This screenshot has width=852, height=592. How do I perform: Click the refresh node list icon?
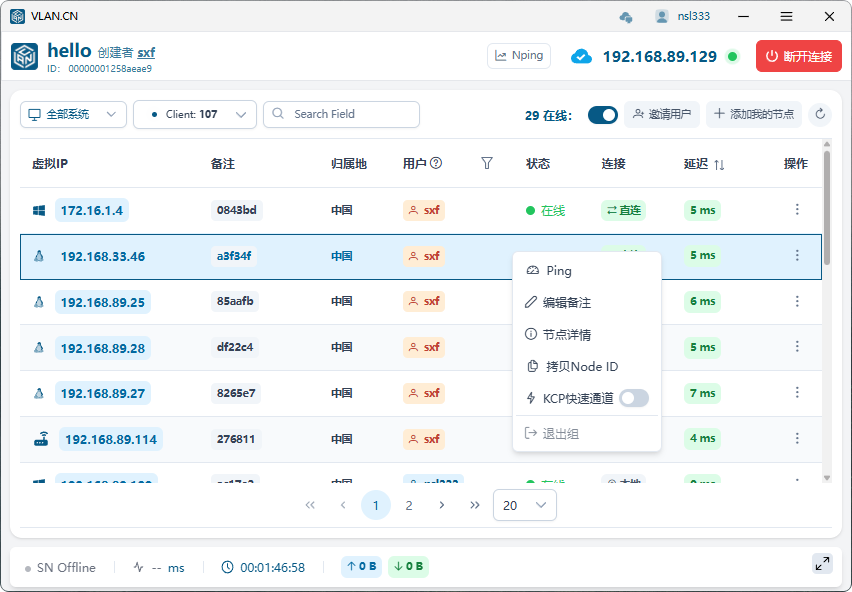(820, 114)
